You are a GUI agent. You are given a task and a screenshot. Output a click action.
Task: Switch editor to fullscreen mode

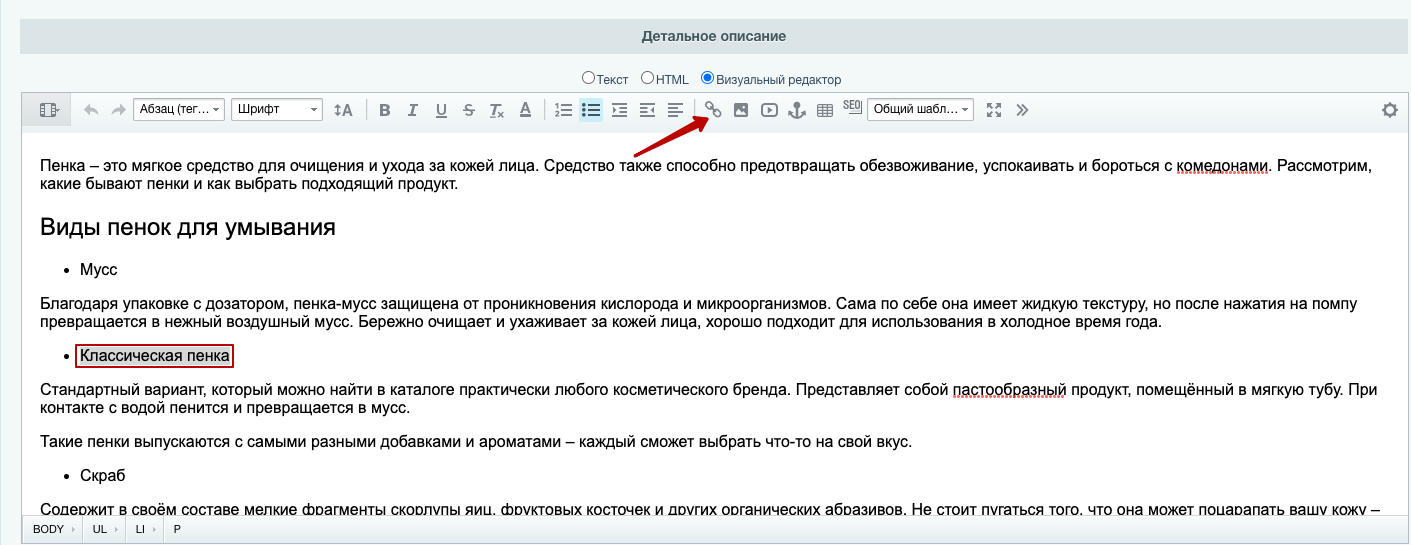(994, 110)
